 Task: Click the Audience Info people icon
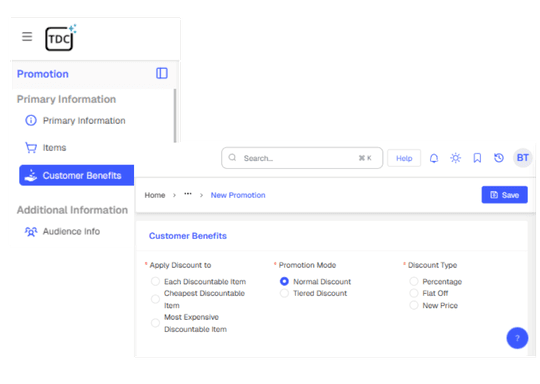[x=31, y=231]
